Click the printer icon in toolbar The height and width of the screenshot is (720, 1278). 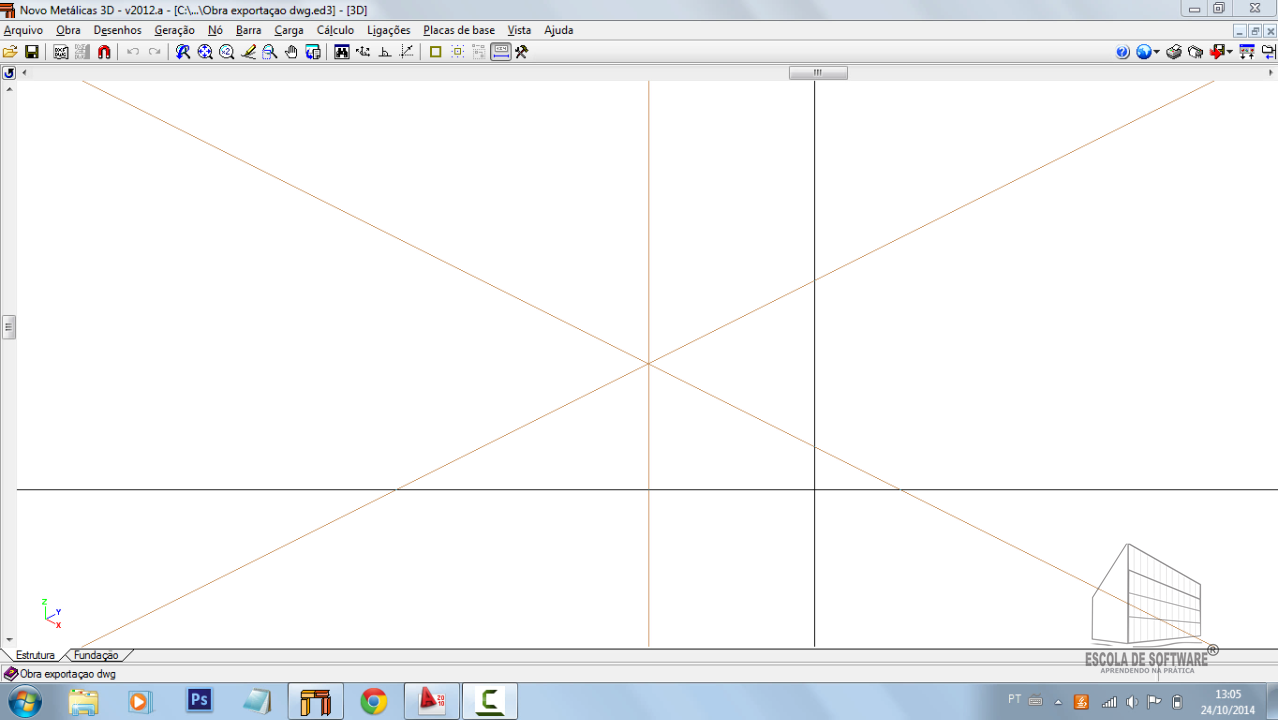(1173, 52)
